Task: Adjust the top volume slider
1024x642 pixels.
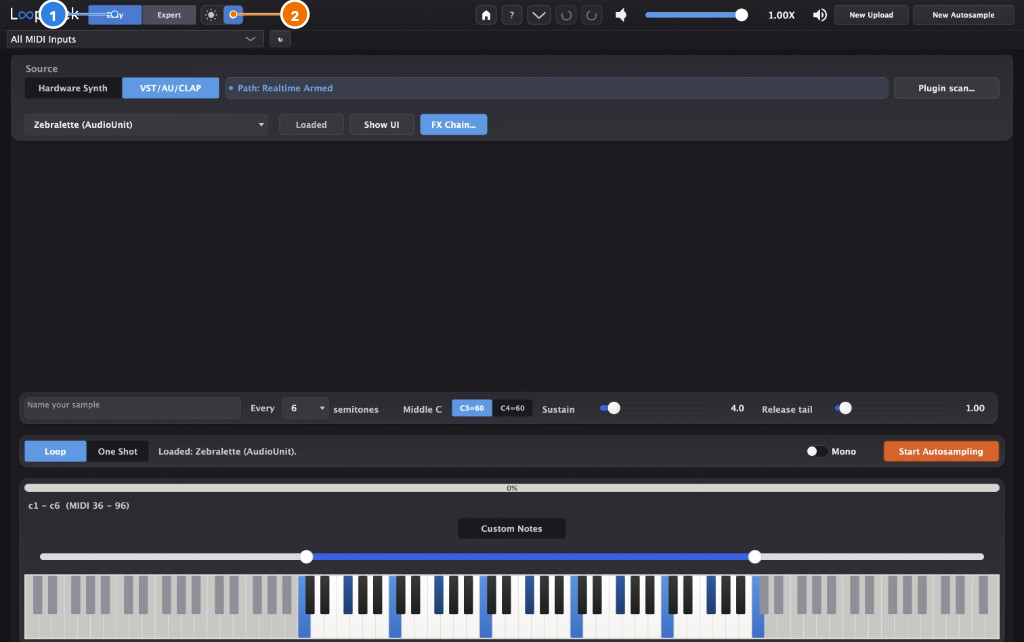Action: click(696, 15)
